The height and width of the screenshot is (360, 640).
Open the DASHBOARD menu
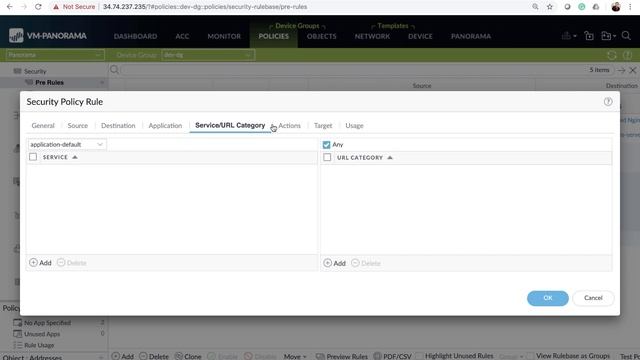click(x=136, y=36)
